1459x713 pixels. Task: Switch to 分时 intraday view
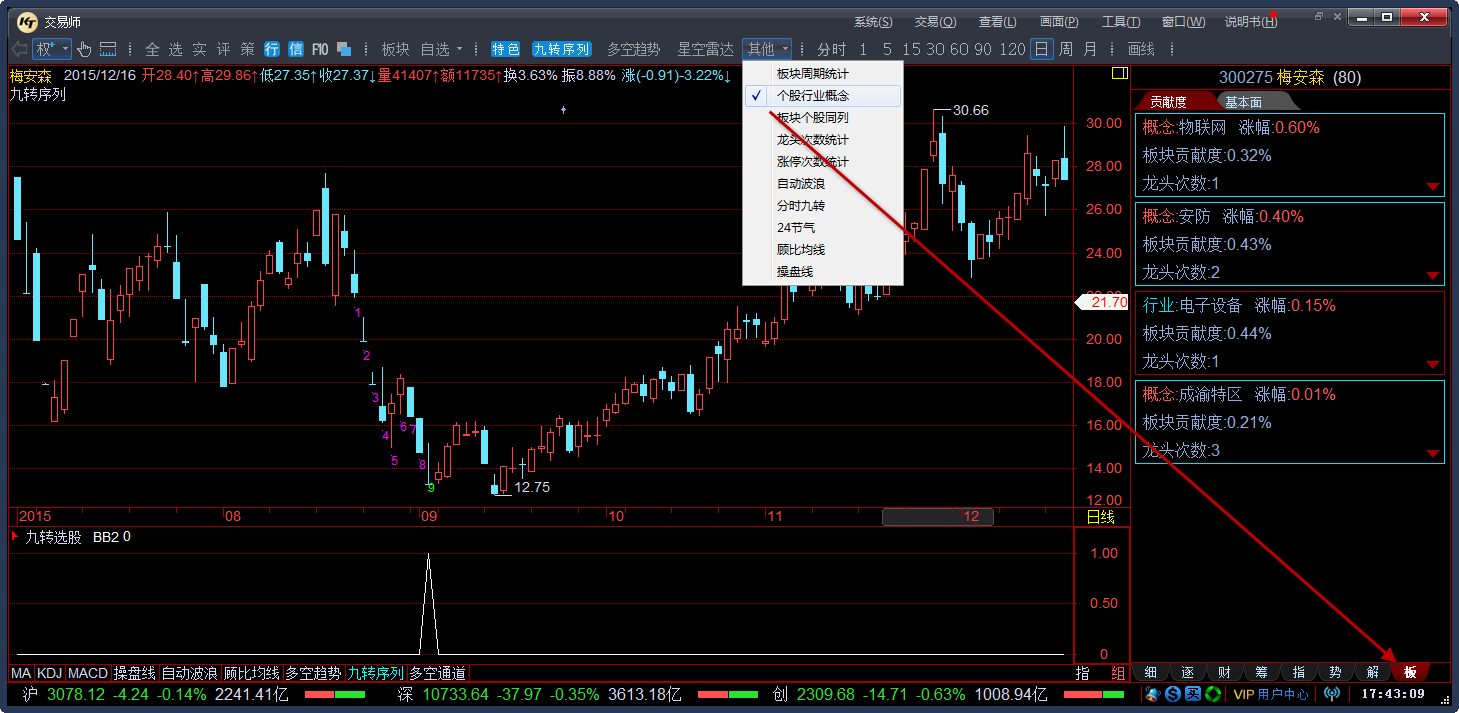point(832,49)
